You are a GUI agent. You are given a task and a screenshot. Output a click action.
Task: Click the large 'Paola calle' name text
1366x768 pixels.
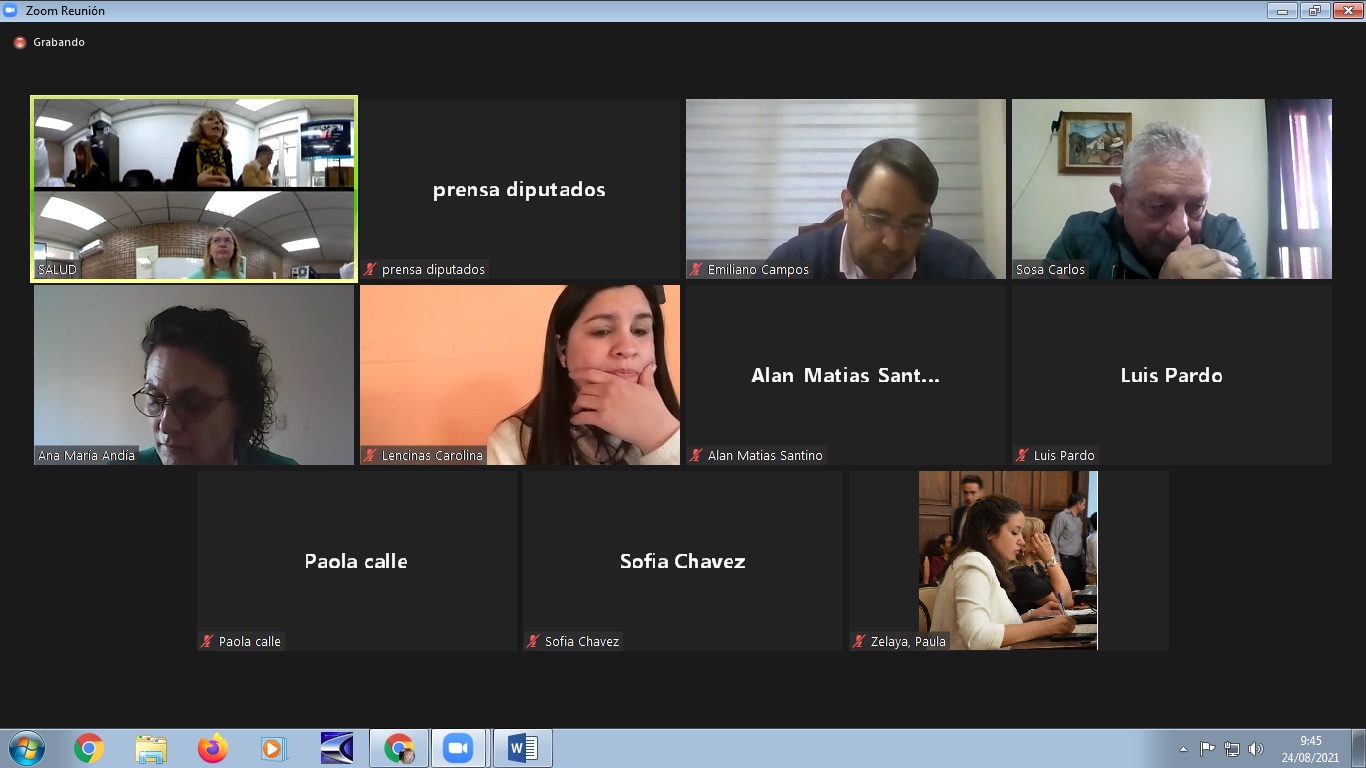pyautogui.click(x=356, y=562)
